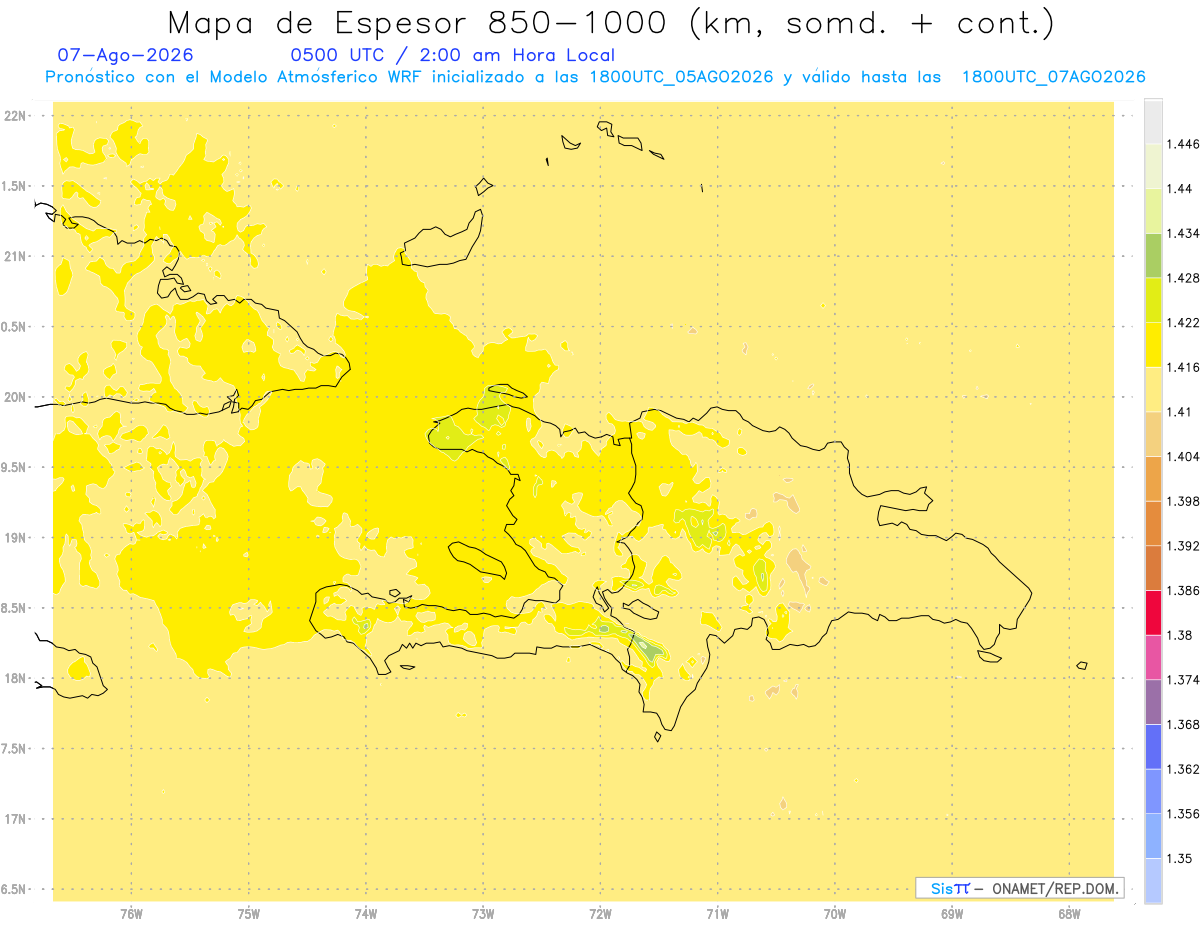Click the colorbar value 1.44
1200x927 pixels.
tap(1181, 189)
